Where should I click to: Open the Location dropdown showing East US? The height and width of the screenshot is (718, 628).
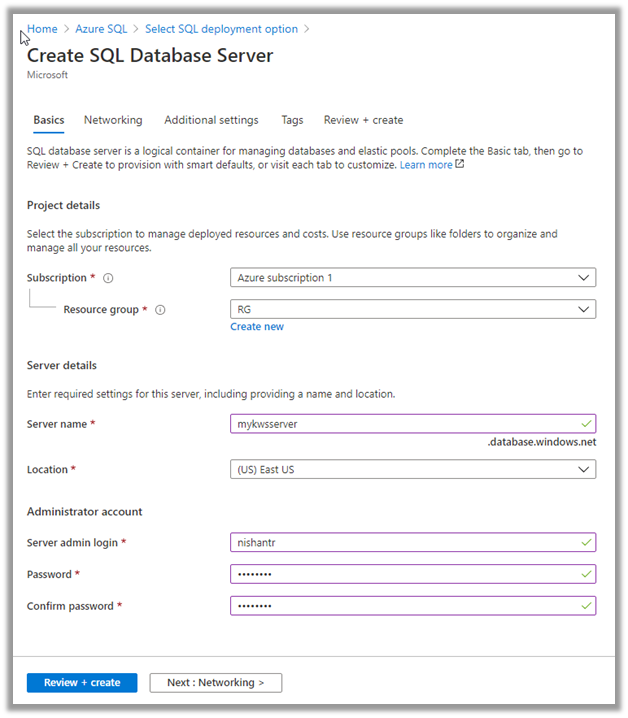[x=412, y=469]
